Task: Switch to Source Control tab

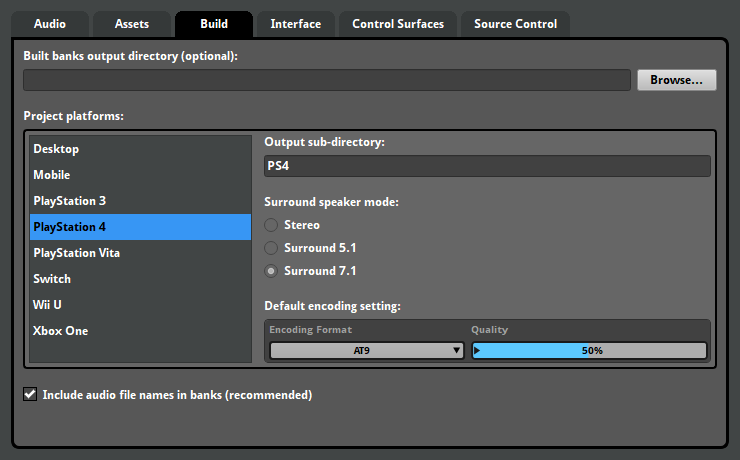Action: [515, 24]
